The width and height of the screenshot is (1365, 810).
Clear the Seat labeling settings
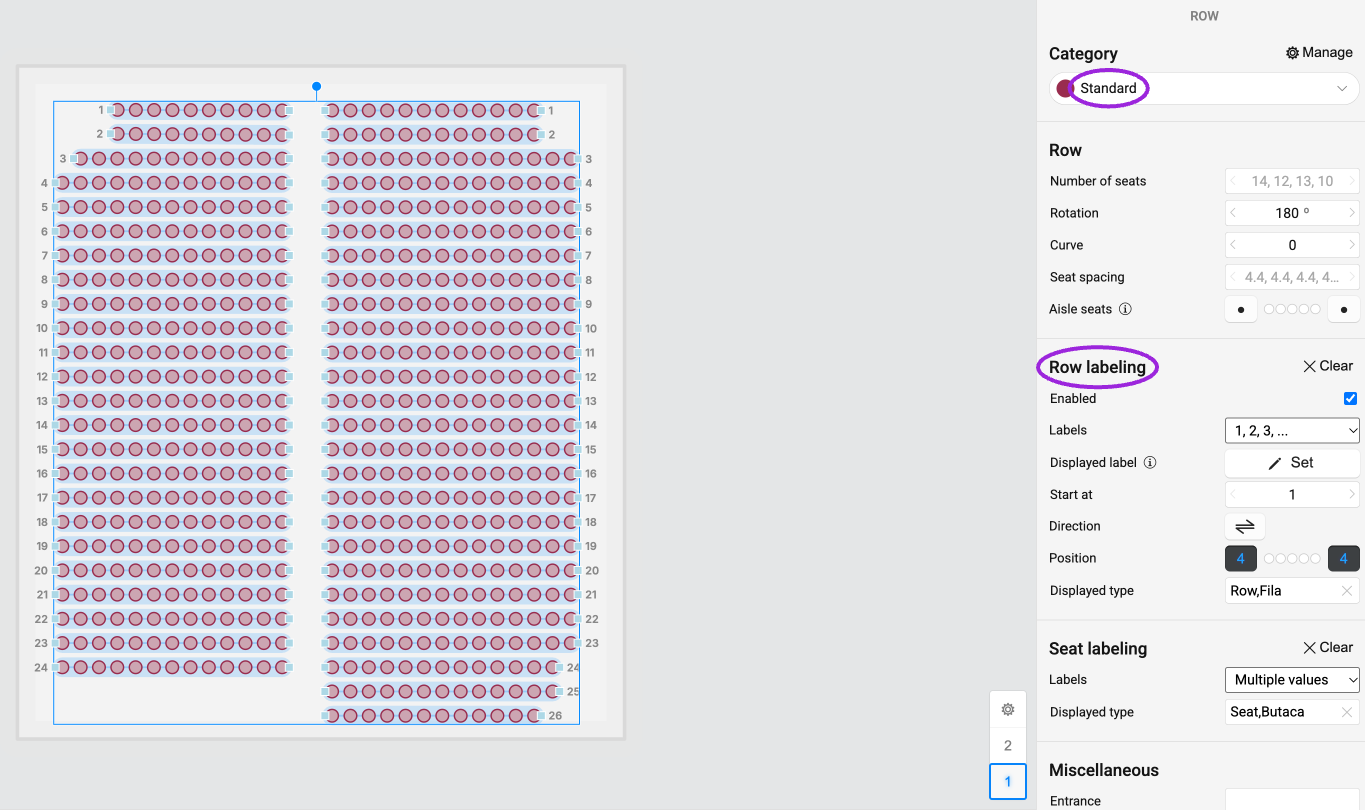coord(1328,647)
